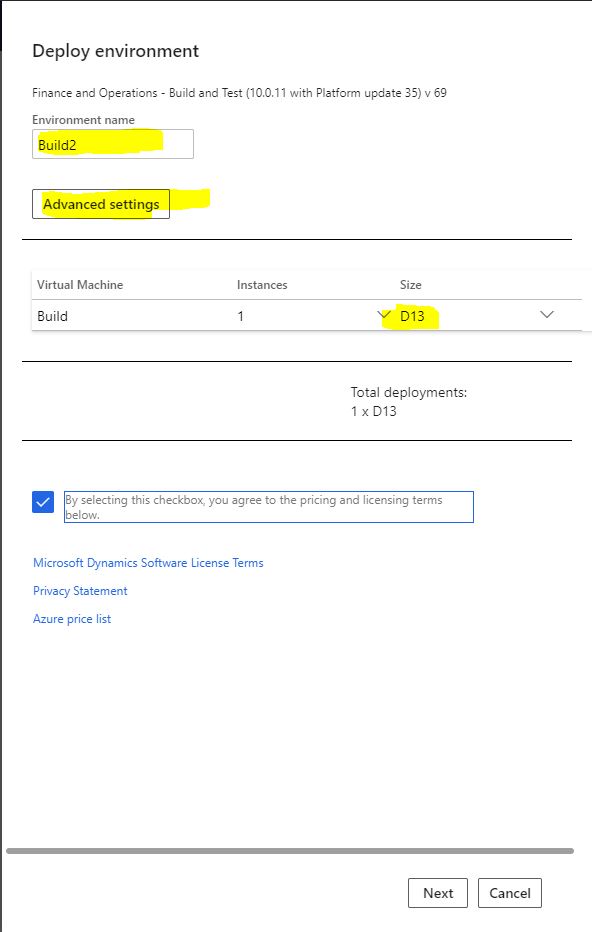The height and width of the screenshot is (932, 592).
Task: Click the Virtual Machine column header
Action: (80, 285)
